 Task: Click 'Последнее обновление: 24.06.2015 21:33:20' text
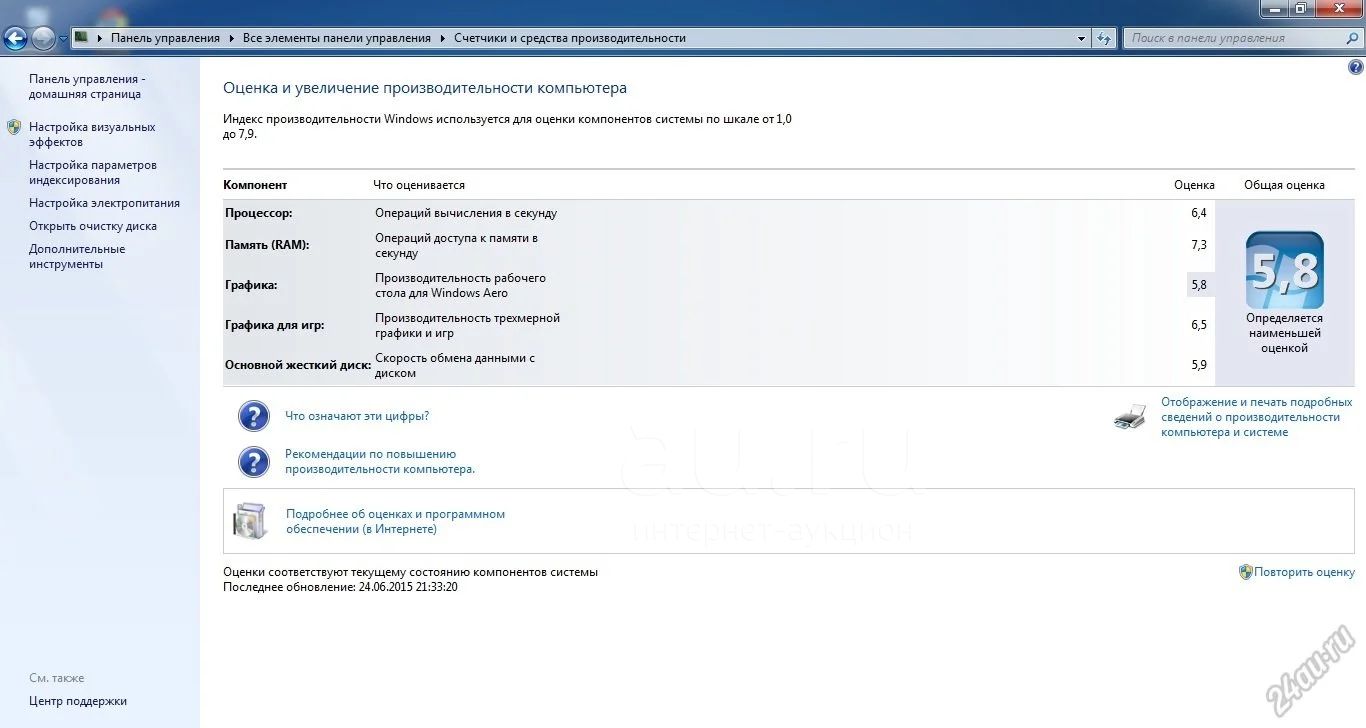(341, 587)
